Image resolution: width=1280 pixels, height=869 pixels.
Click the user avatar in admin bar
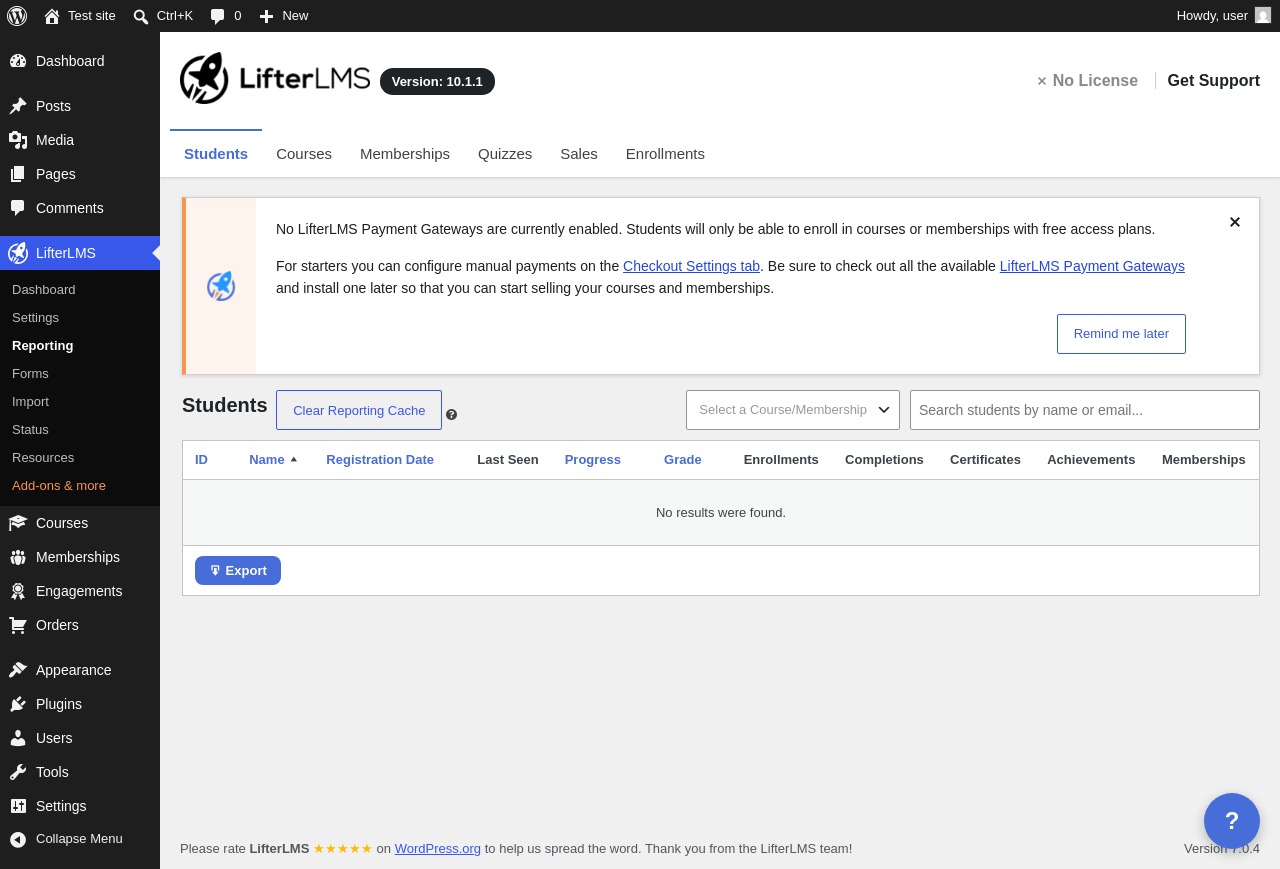coord(1263,15)
